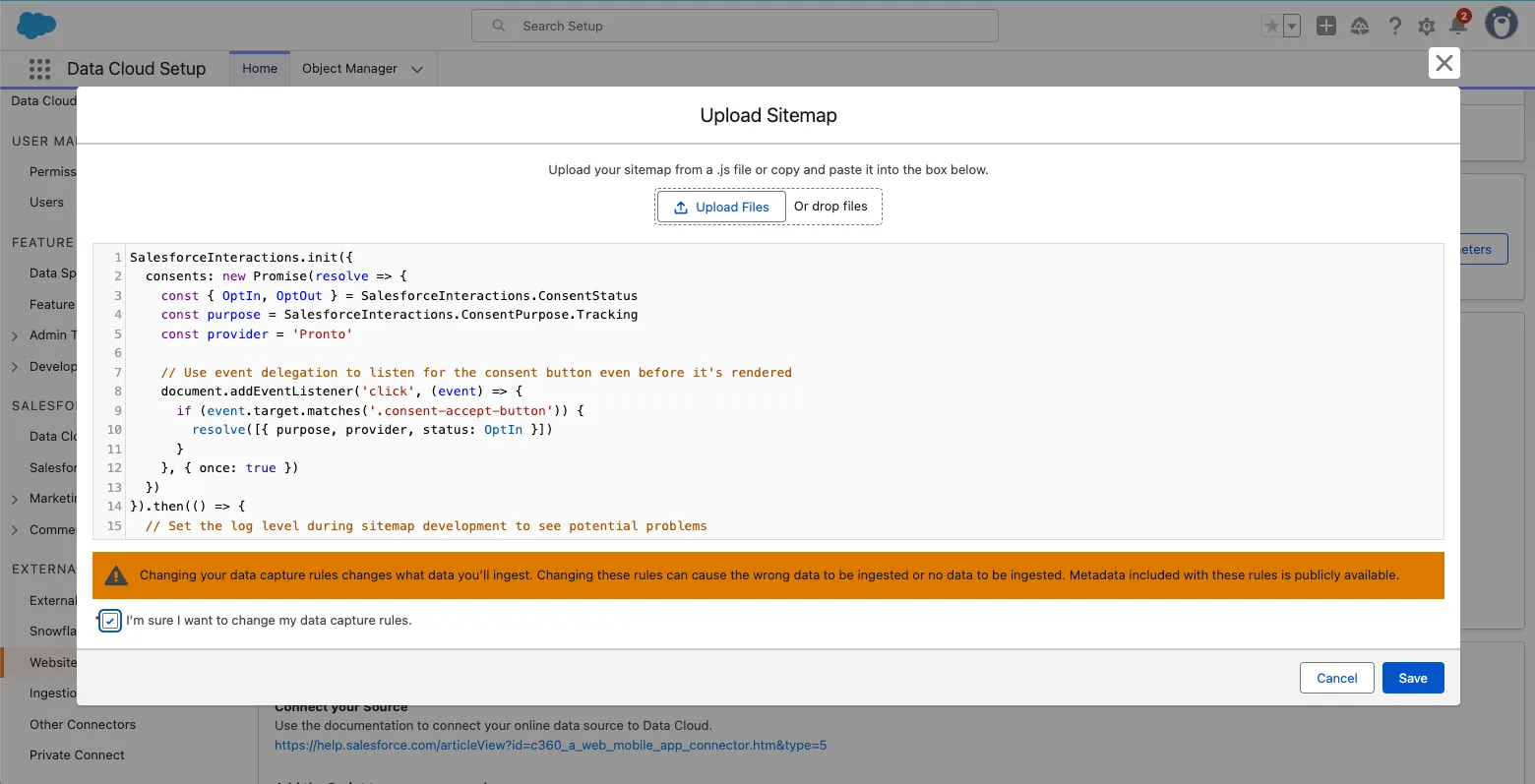The height and width of the screenshot is (784, 1535).
Task: View notifications via bell icon
Action: click(1458, 26)
